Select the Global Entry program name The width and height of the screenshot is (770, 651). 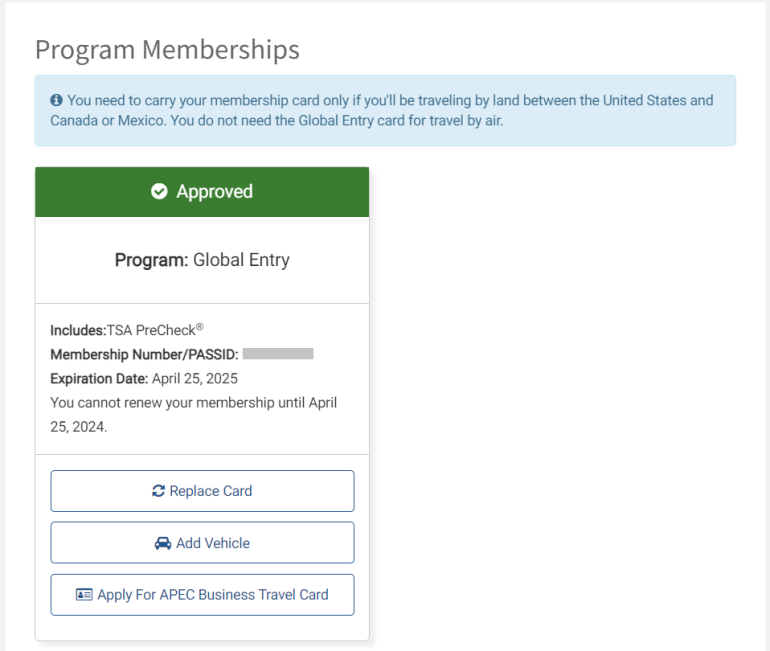click(x=241, y=260)
